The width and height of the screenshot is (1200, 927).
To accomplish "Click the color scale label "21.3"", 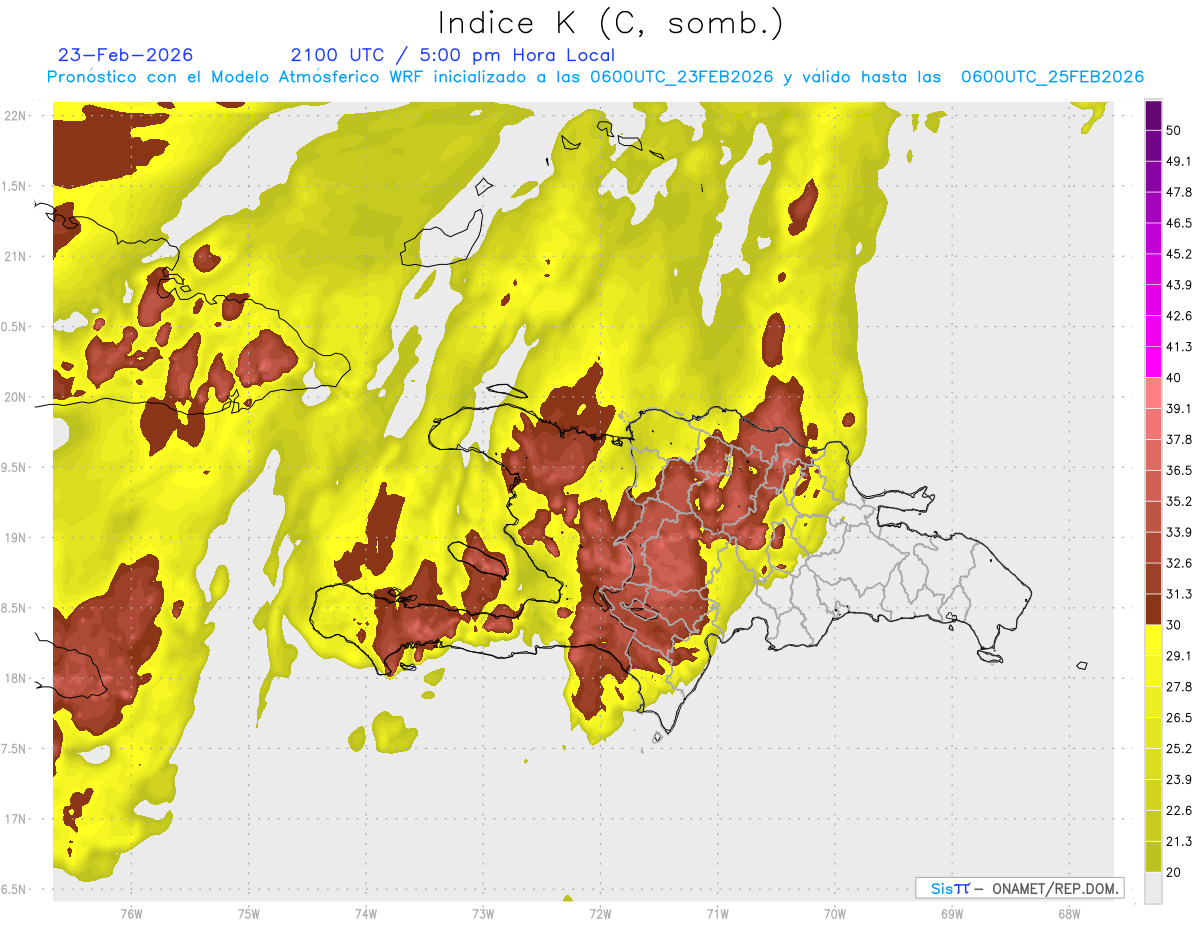I will pos(1179,842).
